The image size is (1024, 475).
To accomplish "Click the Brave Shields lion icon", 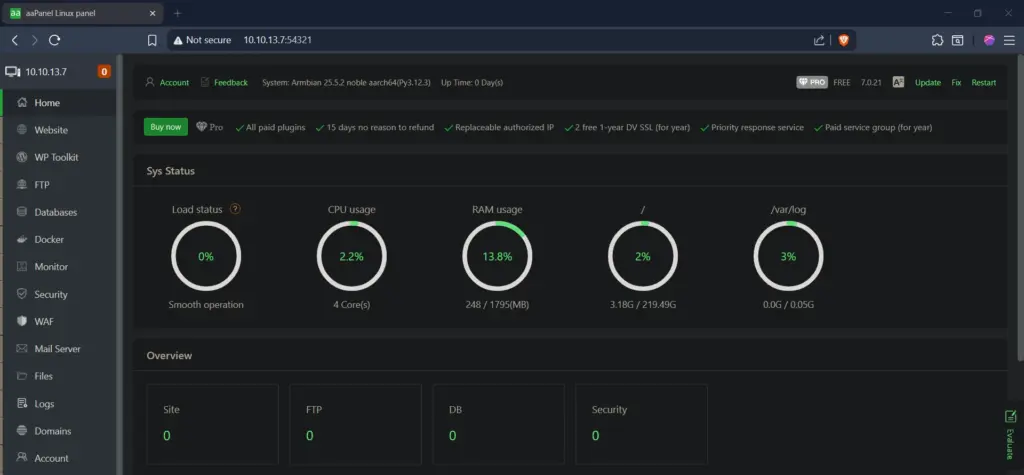I will point(843,40).
